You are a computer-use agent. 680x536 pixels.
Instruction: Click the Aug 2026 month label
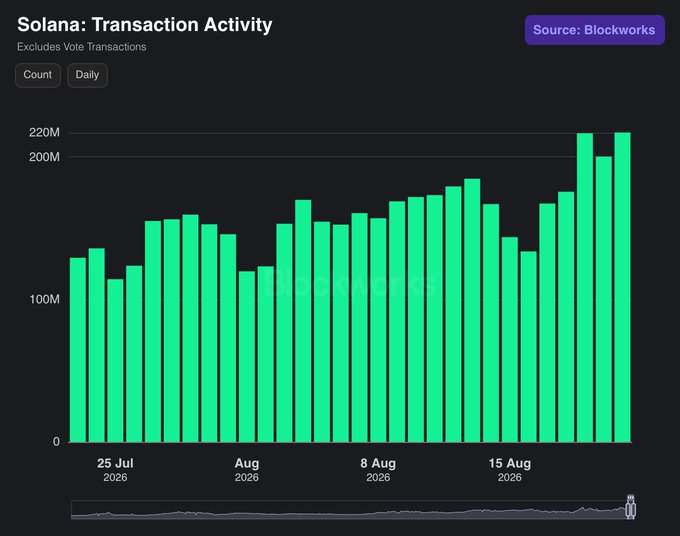tap(247, 470)
